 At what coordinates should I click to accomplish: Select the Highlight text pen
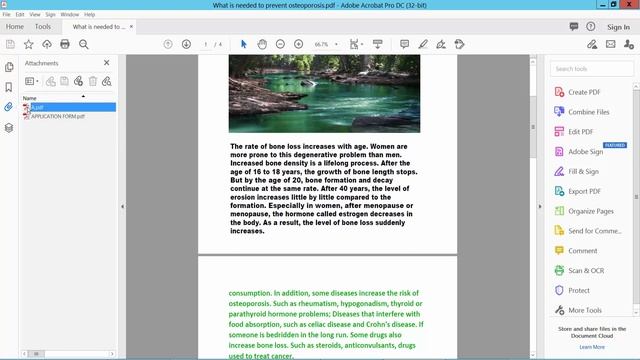[x=423, y=44]
